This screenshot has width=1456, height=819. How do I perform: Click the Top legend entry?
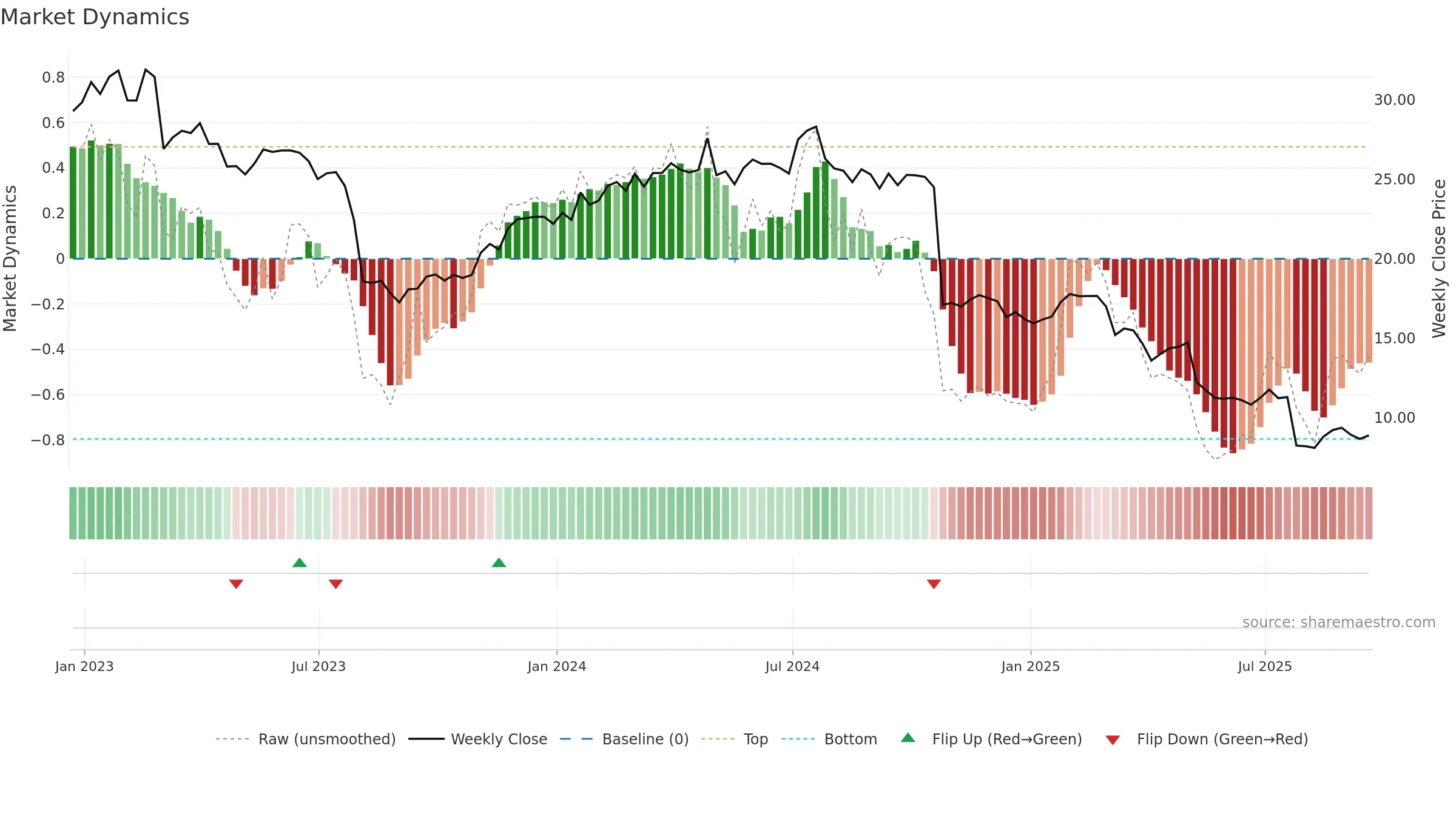click(x=734, y=739)
